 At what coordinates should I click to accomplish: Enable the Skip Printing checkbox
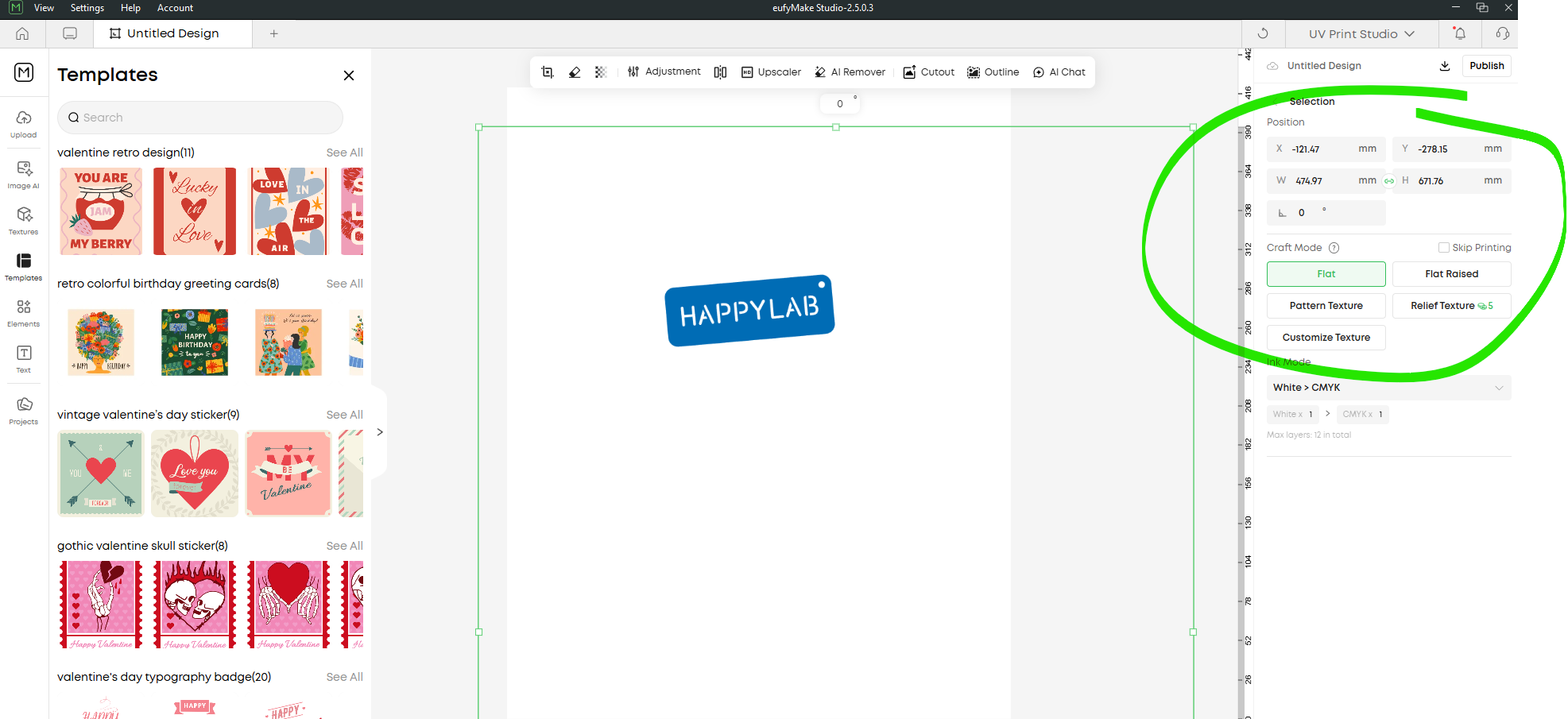(1444, 248)
